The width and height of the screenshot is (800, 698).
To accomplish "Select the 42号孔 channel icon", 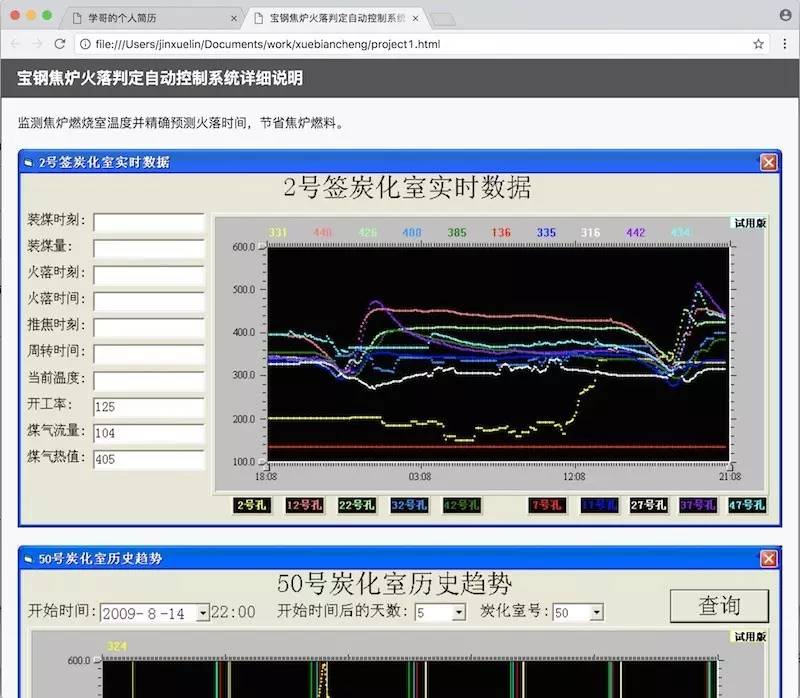I will 461,506.
